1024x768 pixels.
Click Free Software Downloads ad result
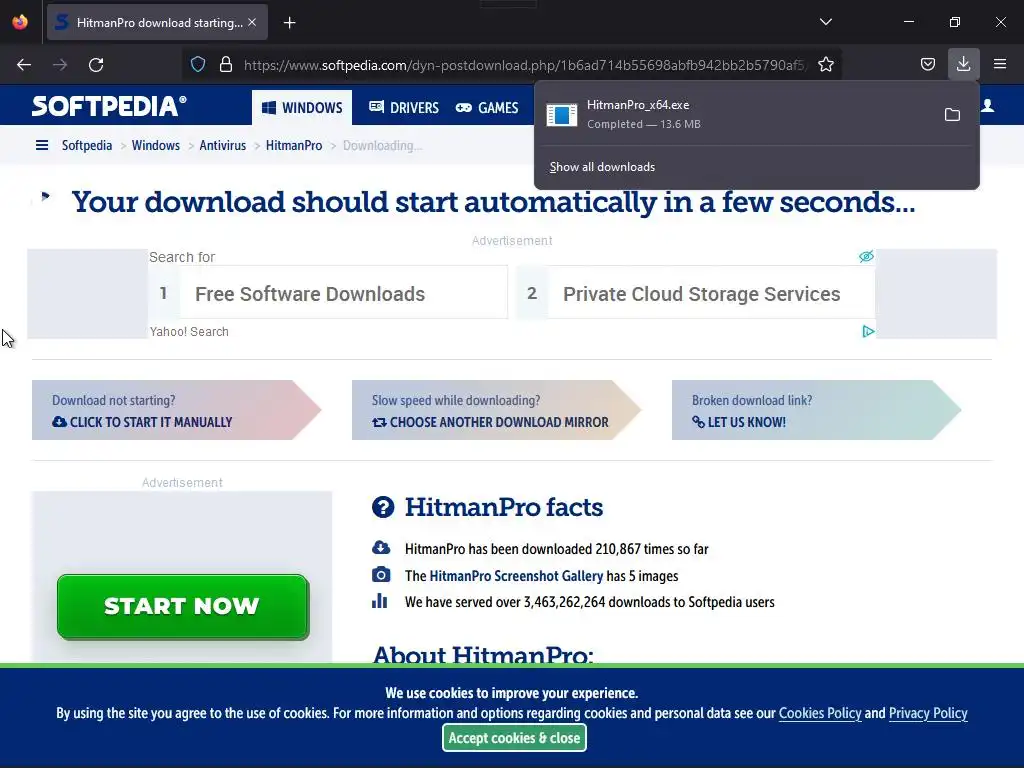pyautogui.click(x=328, y=293)
